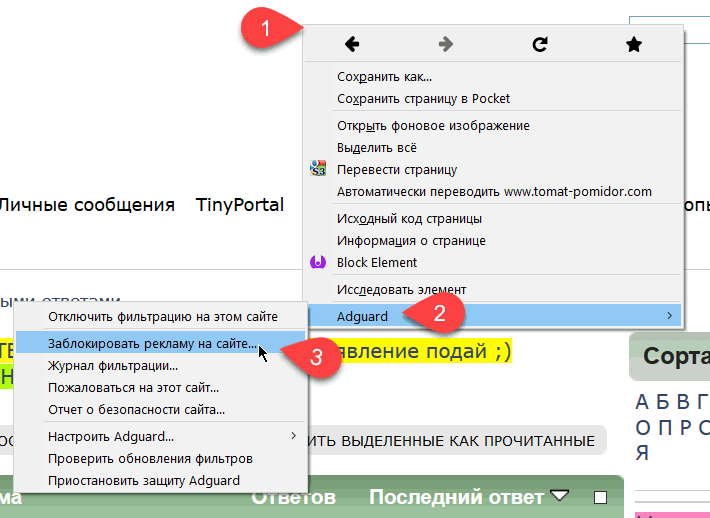The width and height of the screenshot is (710, 518).
Task: Click the Reload icon in context menu
Action: pos(540,44)
